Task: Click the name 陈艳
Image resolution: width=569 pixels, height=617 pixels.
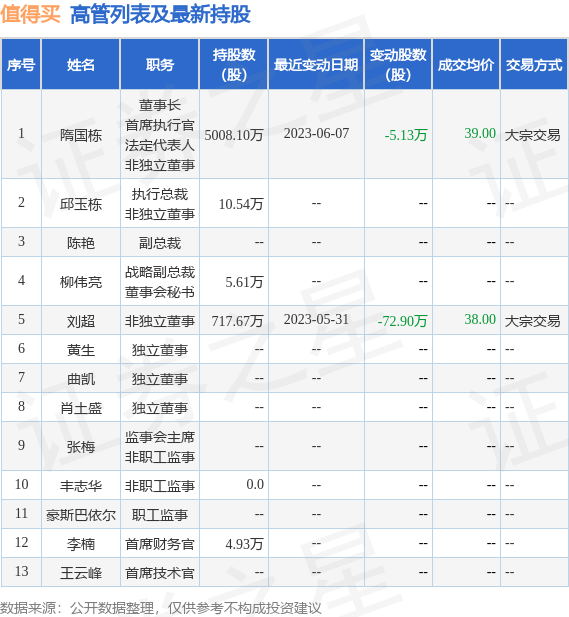Action: pyautogui.click(x=81, y=243)
